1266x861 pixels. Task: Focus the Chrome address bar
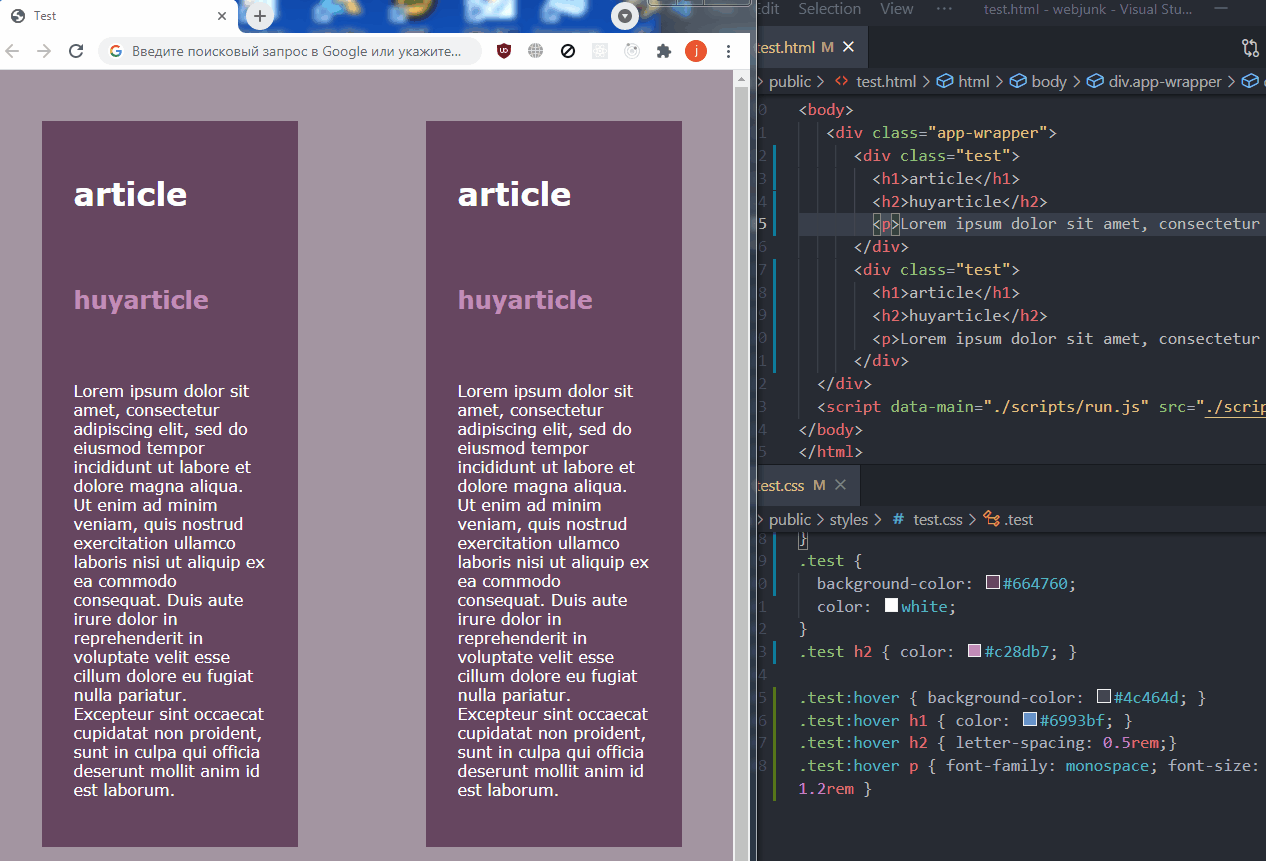tap(290, 51)
